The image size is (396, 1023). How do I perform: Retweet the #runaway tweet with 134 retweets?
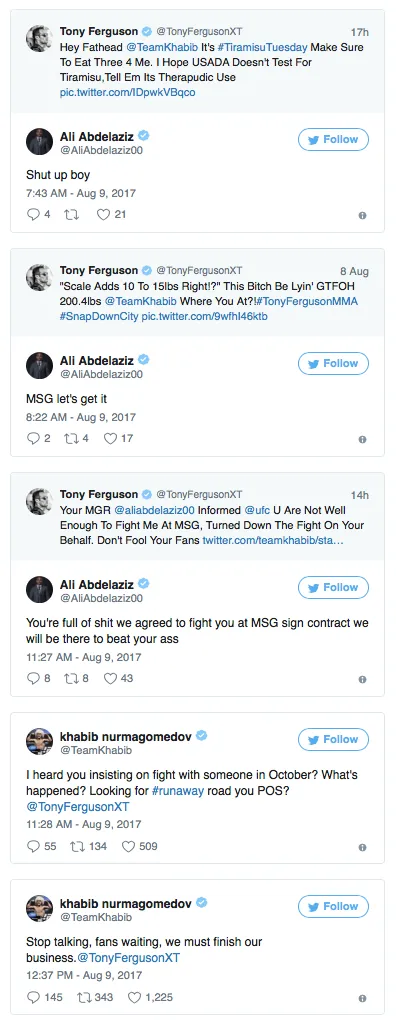coord(78,847)
